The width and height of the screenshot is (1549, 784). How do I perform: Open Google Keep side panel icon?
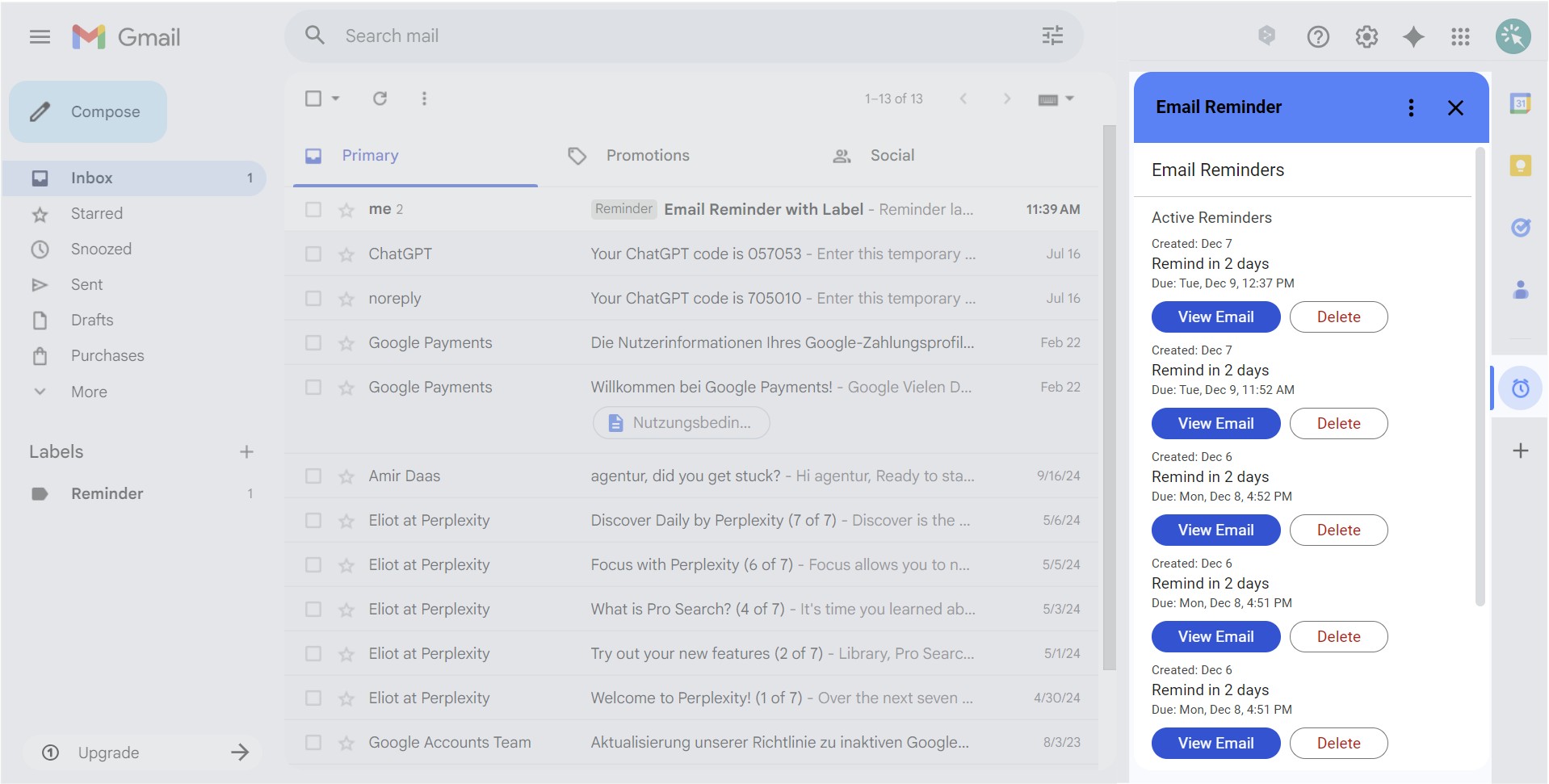tap(1520, 166)
